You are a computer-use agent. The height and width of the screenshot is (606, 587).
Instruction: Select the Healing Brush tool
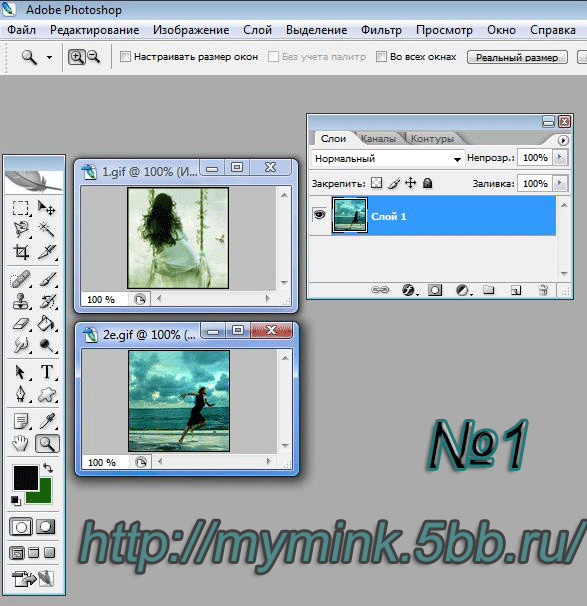point(20,279)
